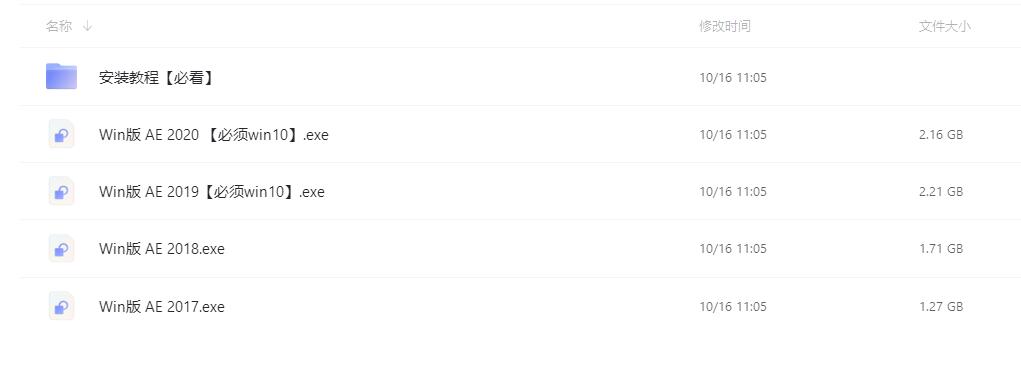Click the modified time of AE 2017 row

tap(733, 306)
